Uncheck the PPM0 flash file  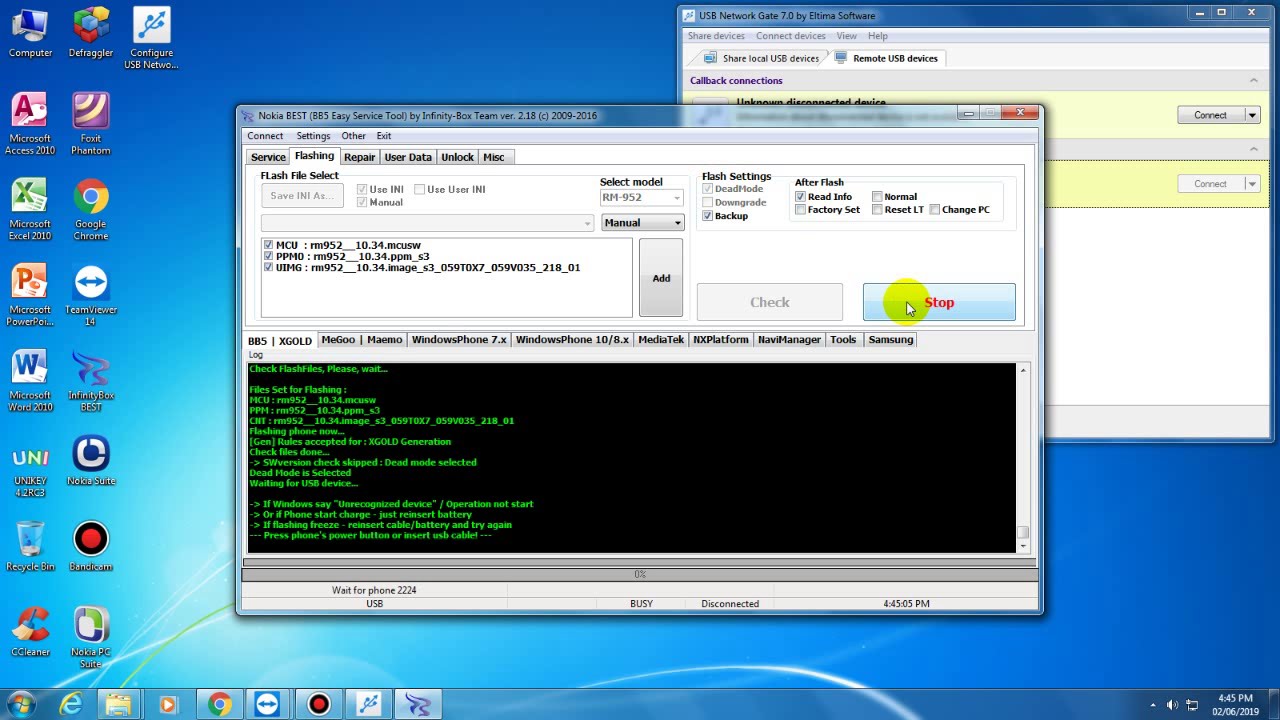click(x=268, y=256)
